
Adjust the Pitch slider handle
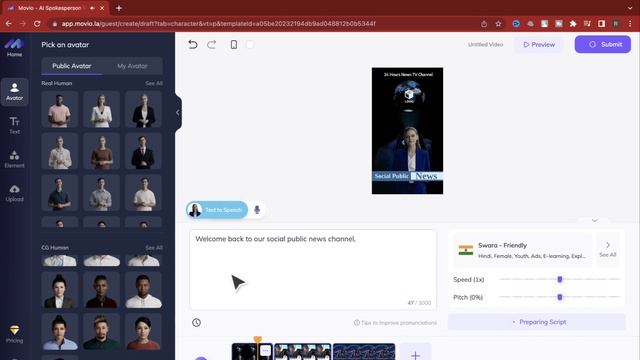pos(560,297)
